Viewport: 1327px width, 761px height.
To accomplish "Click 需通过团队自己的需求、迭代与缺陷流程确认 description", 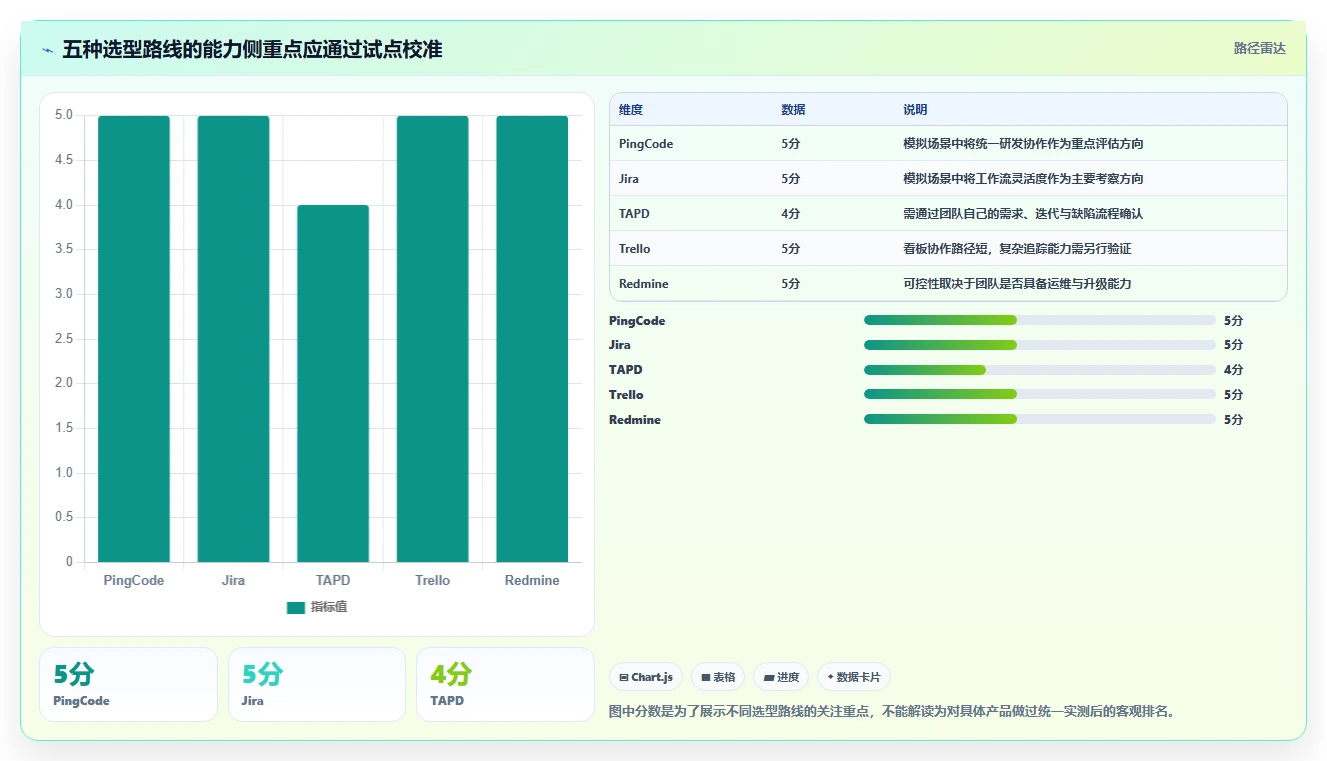I will tap(1023, 214).
